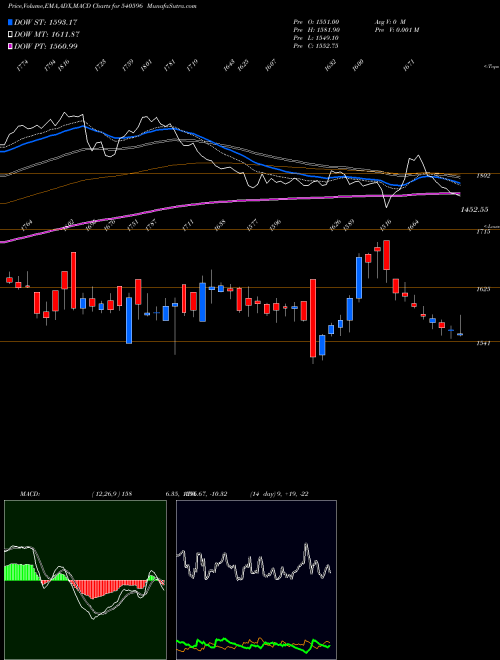
Task: Click the 1623 price axis label
Action: (483, 290)
